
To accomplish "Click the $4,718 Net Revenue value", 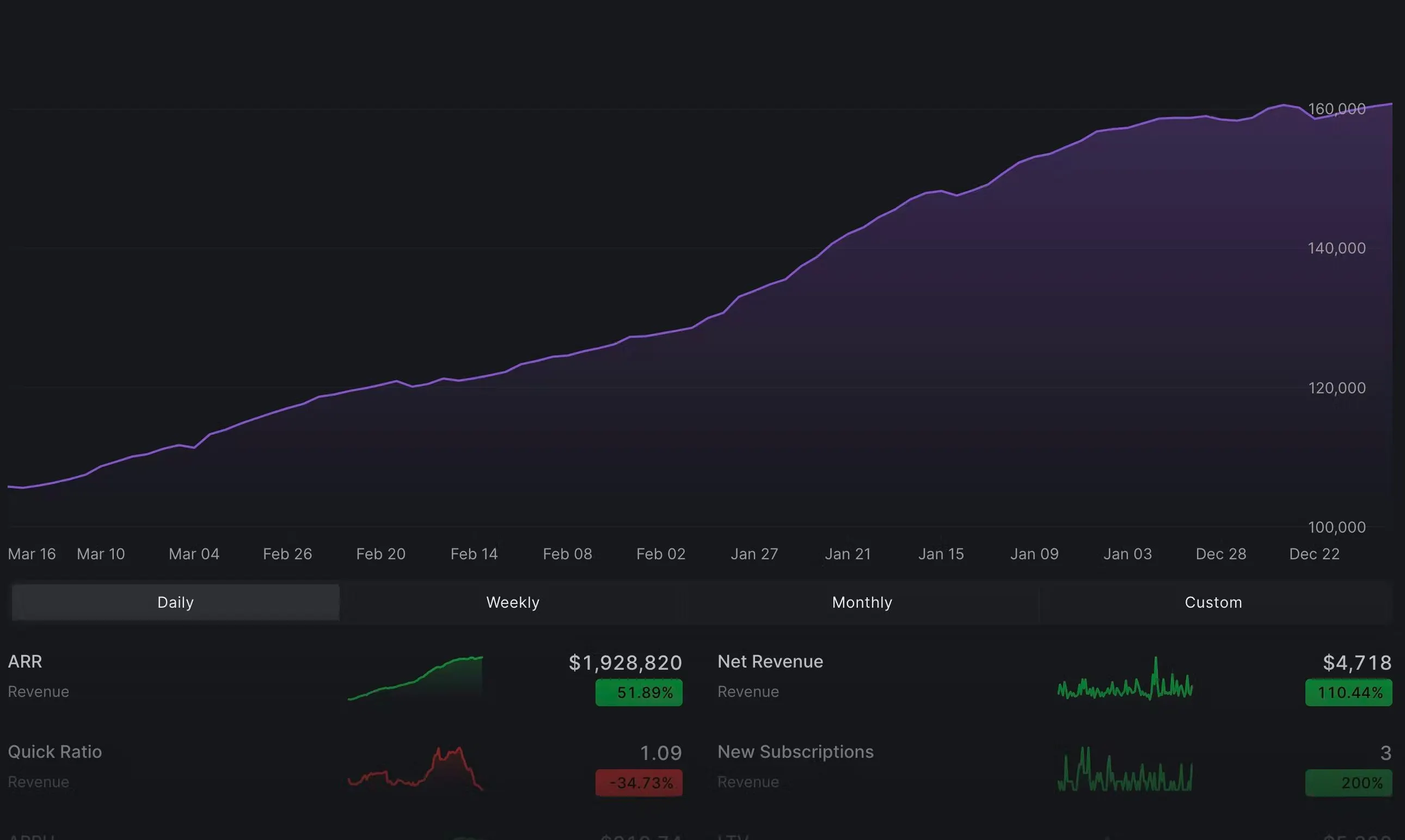I will [x=1357, y=662].
